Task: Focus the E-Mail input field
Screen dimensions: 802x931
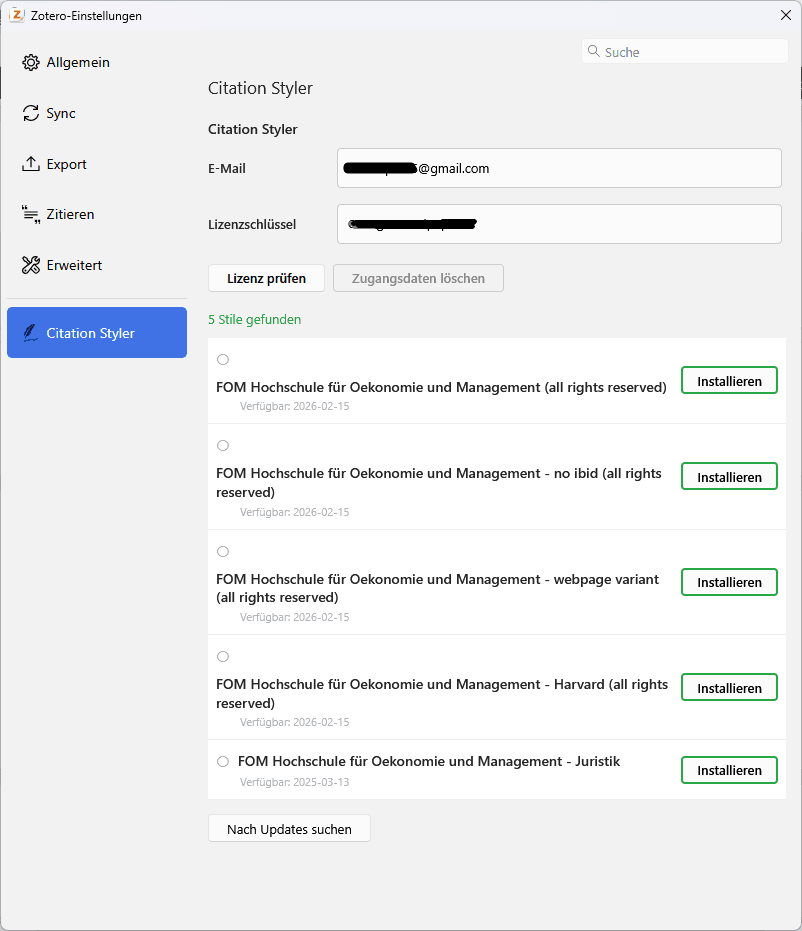Action: 559,168
